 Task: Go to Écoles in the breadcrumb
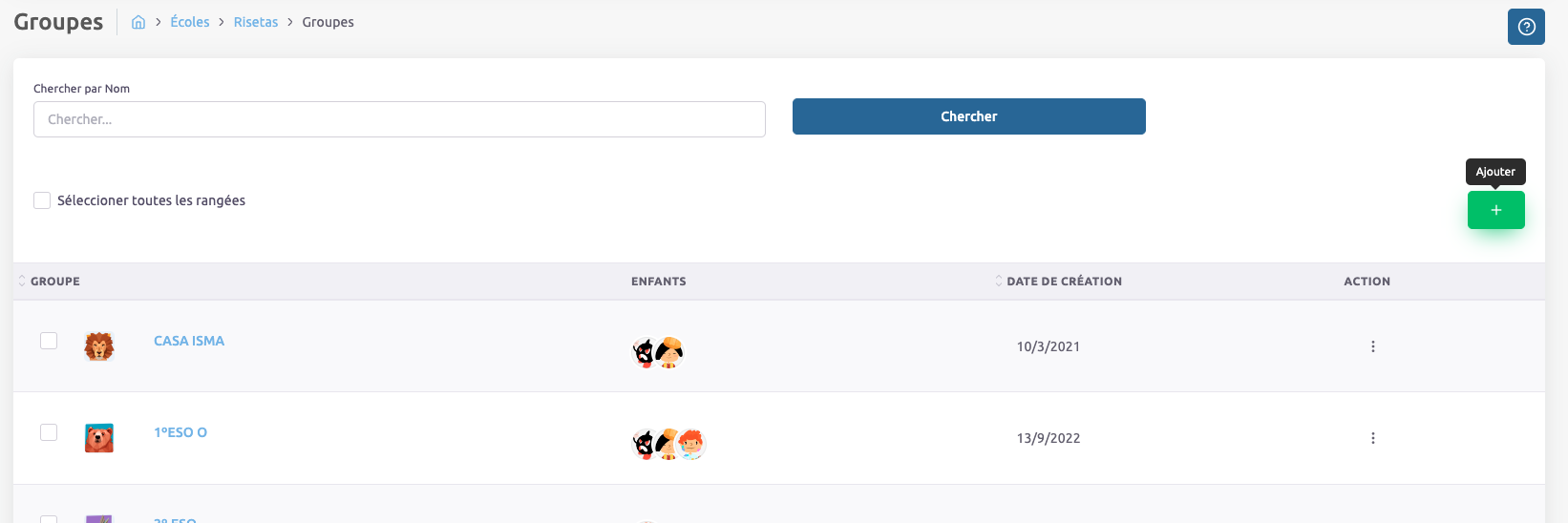tap(190, 22)
